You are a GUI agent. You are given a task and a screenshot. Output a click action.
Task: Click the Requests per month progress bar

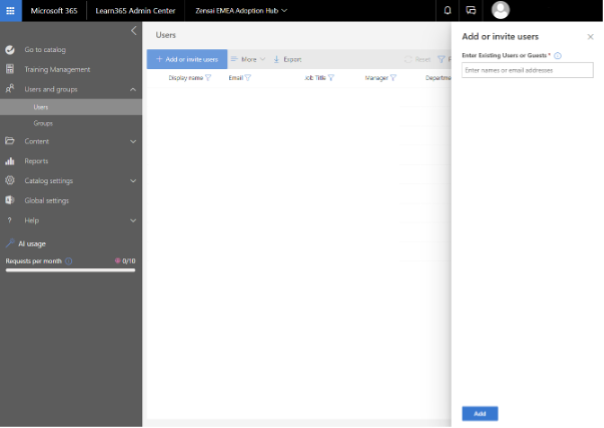point(70,270)
